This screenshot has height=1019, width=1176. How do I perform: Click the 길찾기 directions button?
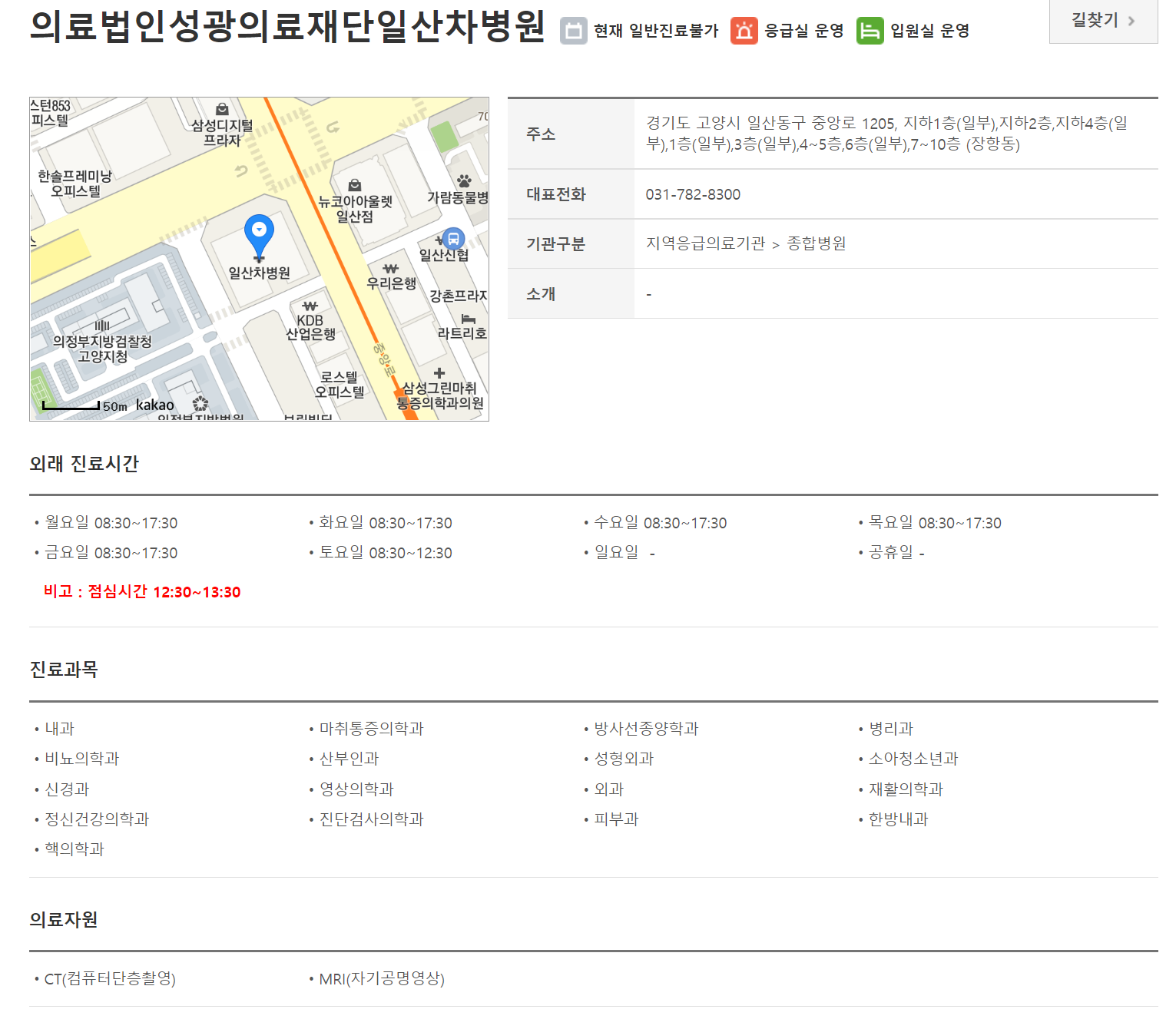pos(1103,21)
